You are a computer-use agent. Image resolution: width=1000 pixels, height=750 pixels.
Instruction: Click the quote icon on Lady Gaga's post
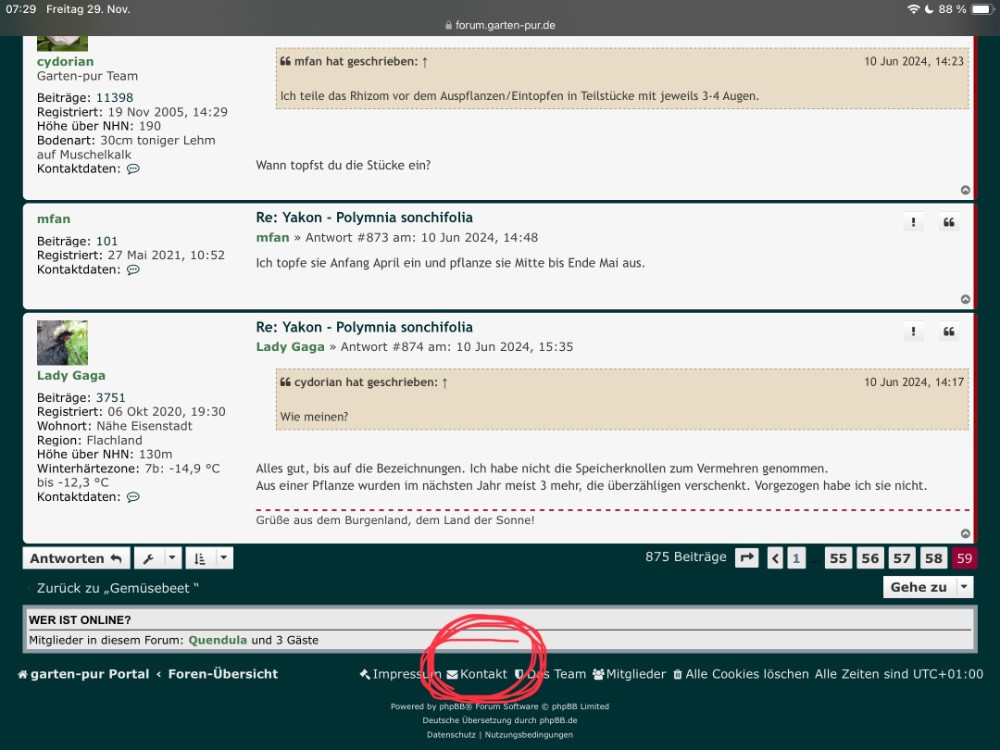(948, 332)
